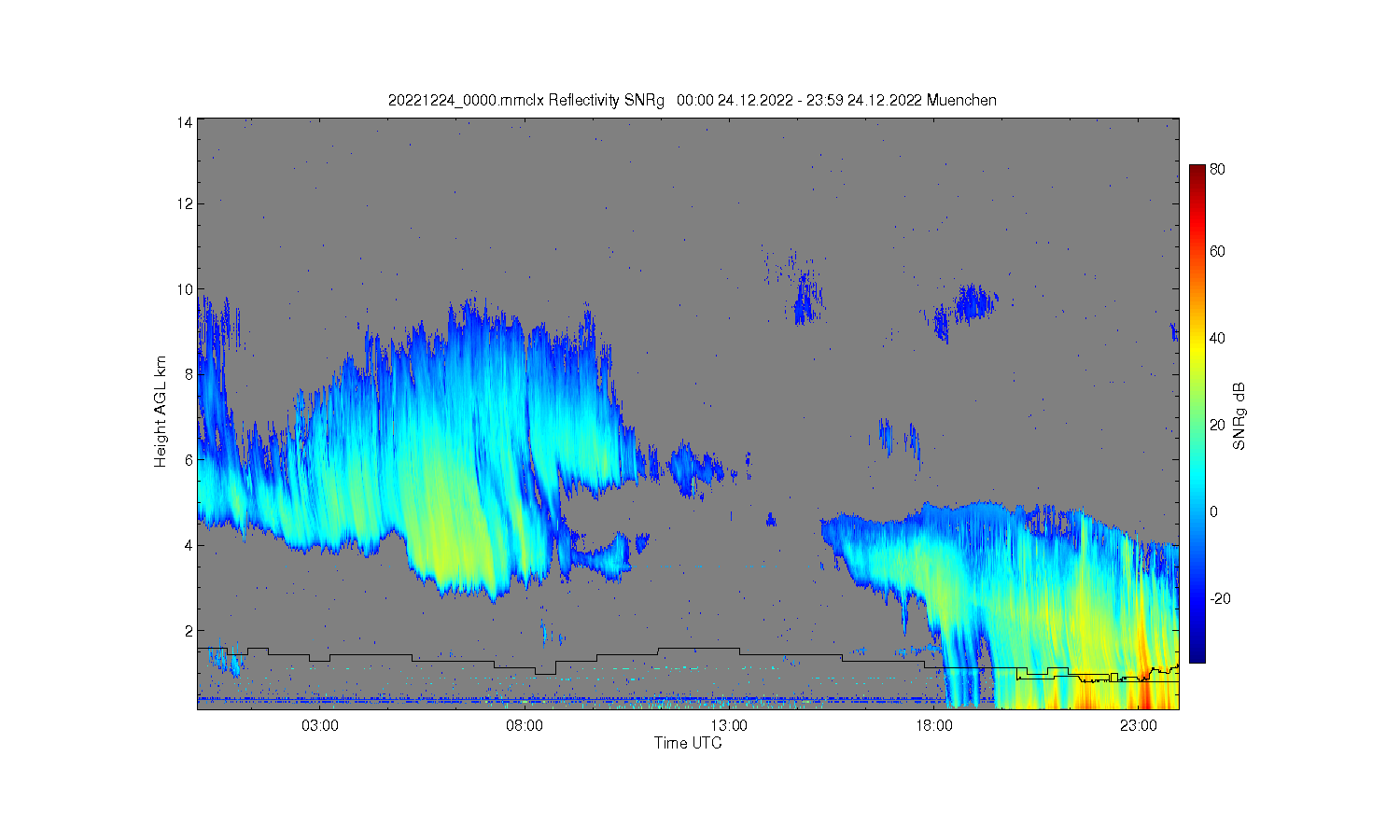Screen dimensions: 1400x840
Task: Click the colorbar value 40
Action: click(1217, 338)
